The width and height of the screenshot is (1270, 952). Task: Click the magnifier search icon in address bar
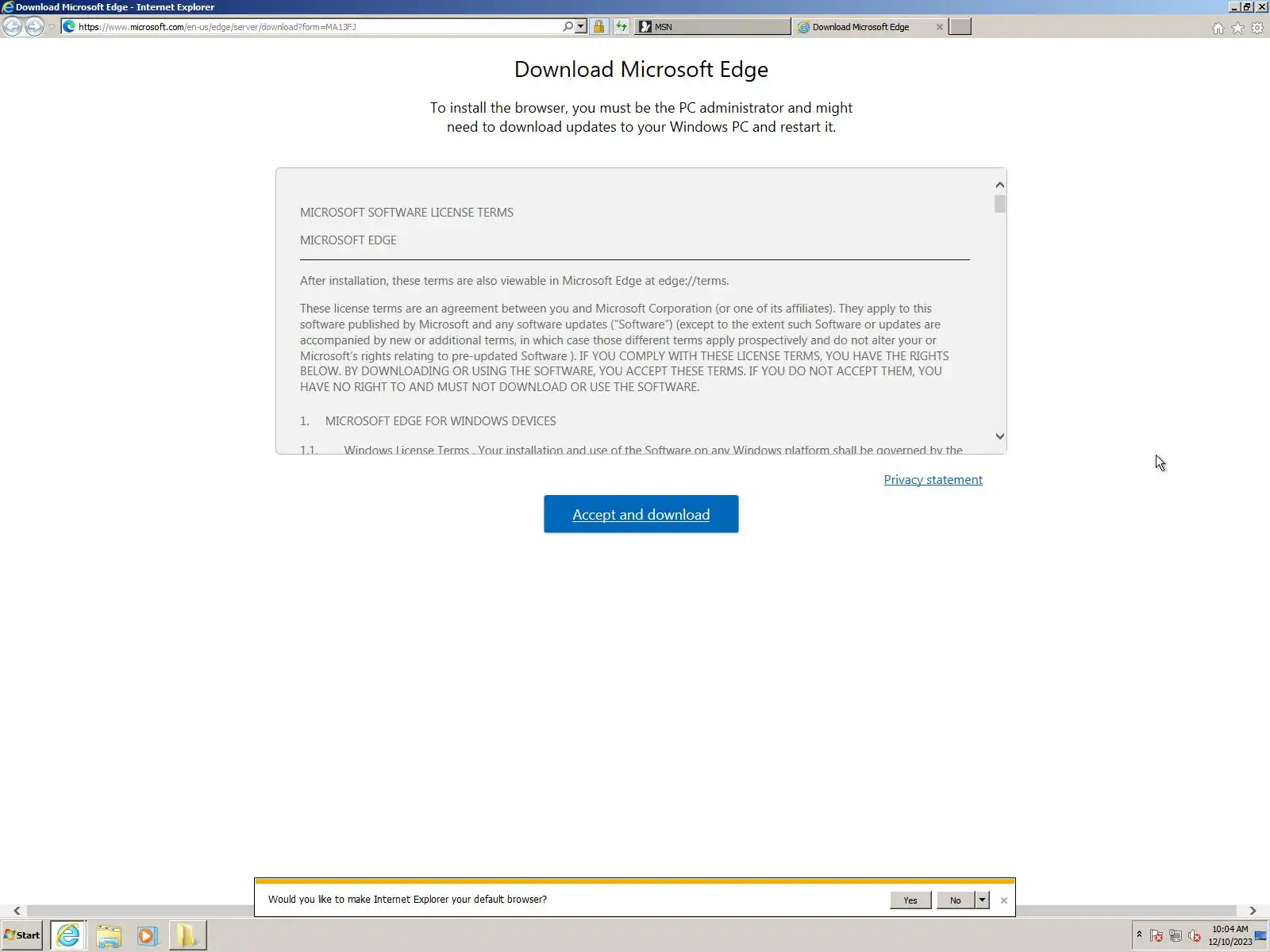568,26
